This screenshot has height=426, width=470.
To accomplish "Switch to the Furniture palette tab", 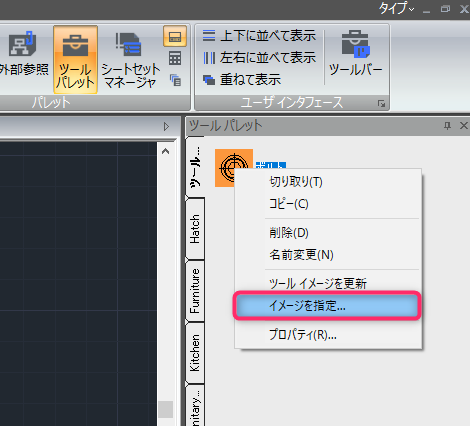I will click(x=195, y=291).
